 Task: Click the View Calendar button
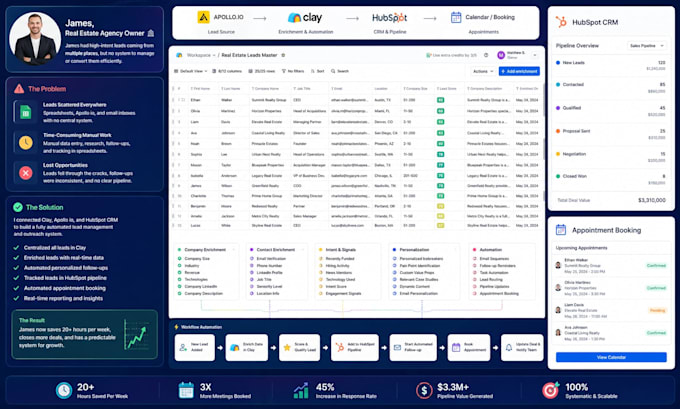click(611, 357)
